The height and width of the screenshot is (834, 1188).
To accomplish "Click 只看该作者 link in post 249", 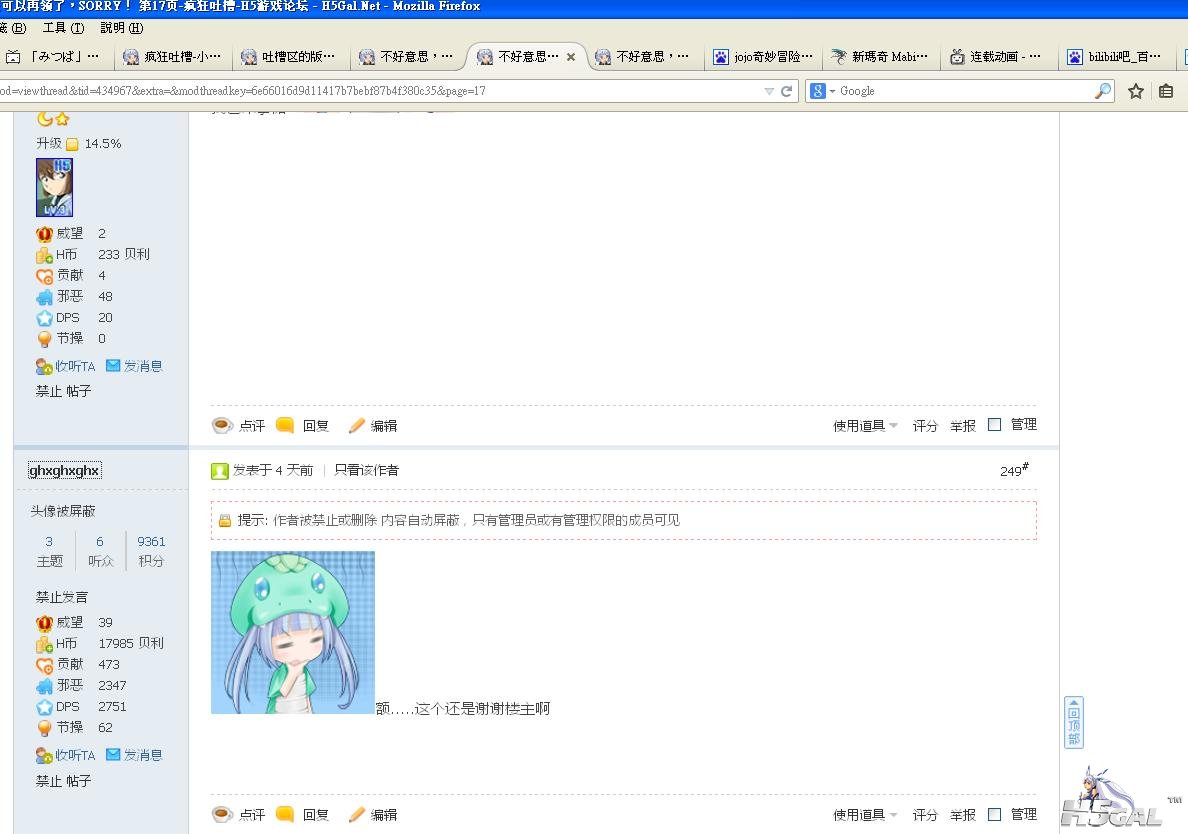I will coord(367,470).
